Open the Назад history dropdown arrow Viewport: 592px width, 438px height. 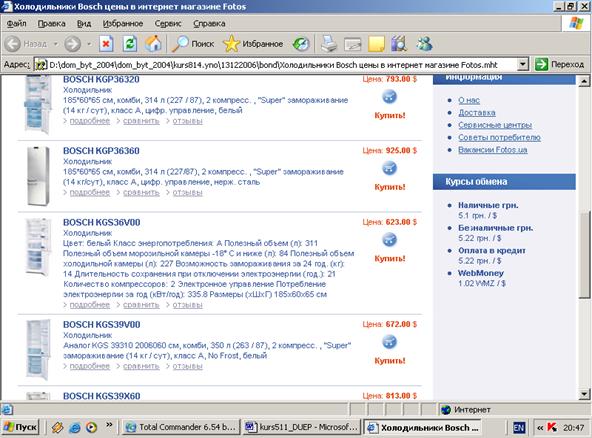tap(56, 44)
